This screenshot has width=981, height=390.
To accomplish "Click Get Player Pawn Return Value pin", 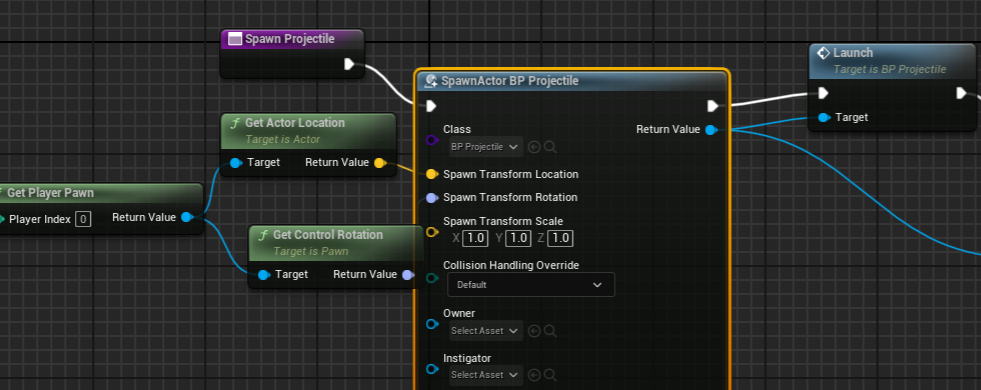I will pyautogui.click(x=186, y=217).
